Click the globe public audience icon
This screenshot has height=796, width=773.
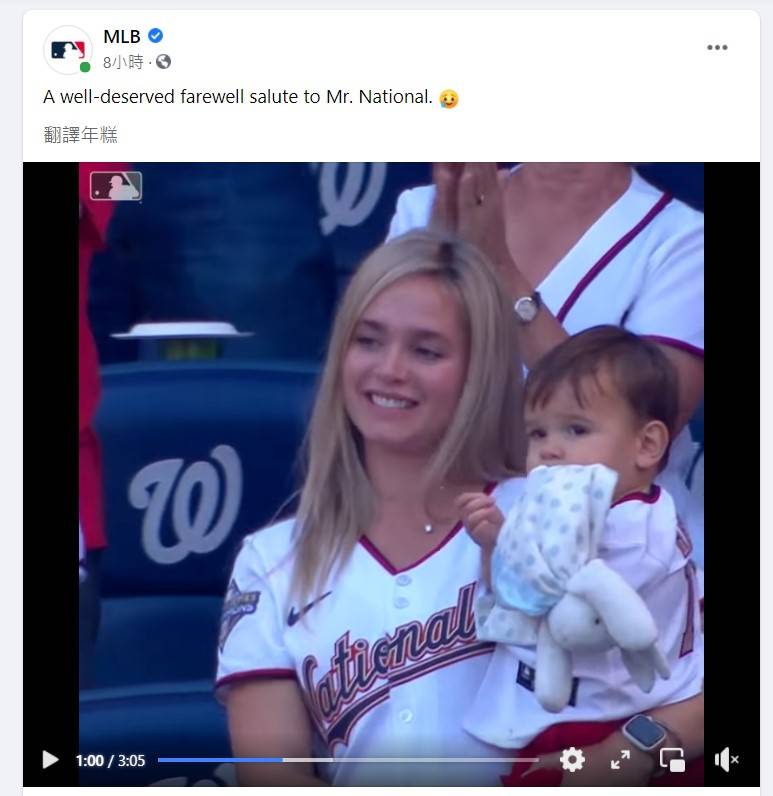coord(163,62)
